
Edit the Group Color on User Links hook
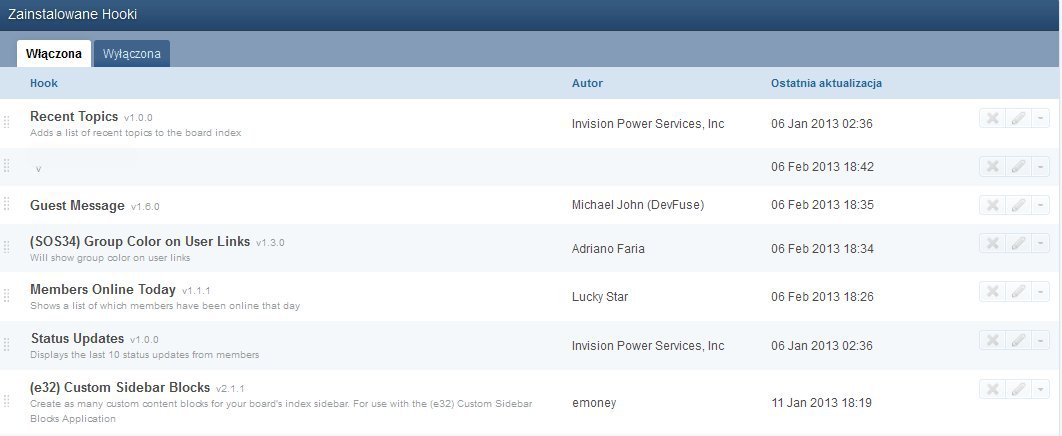coord(1017,243)
